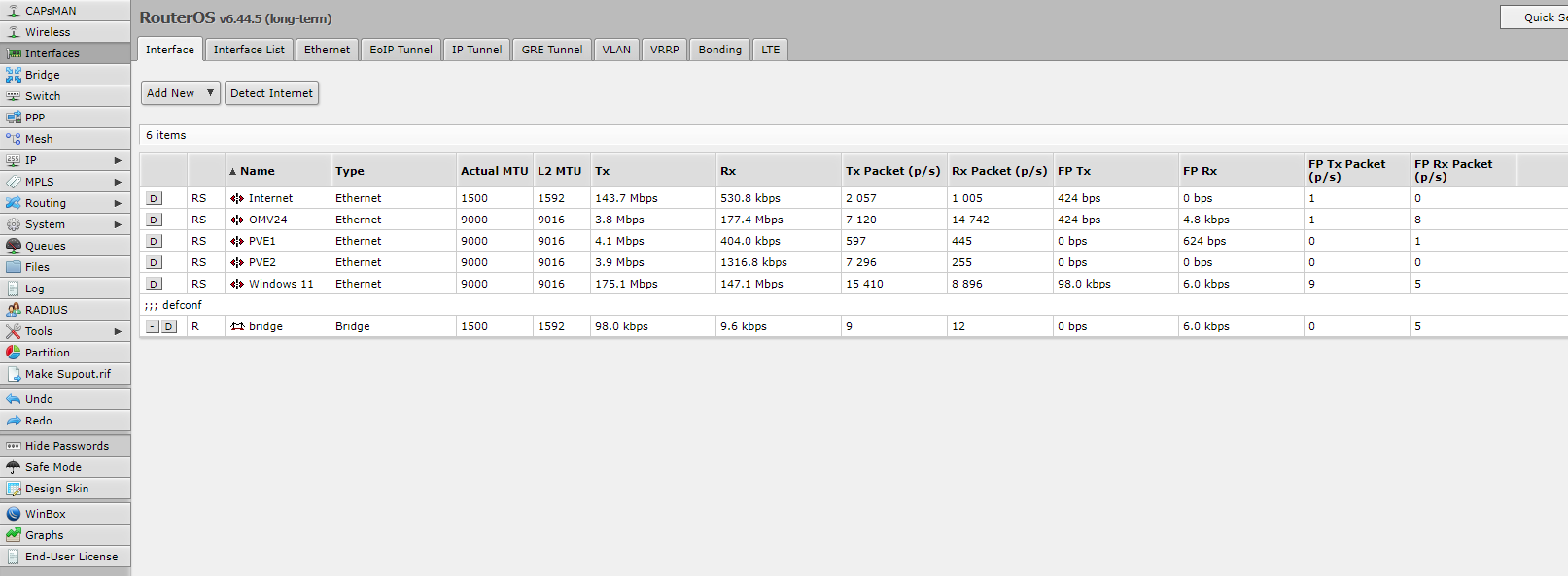Open End-User License document icon
This screenshot has width=1568, height=576.
tap(14, 557)
